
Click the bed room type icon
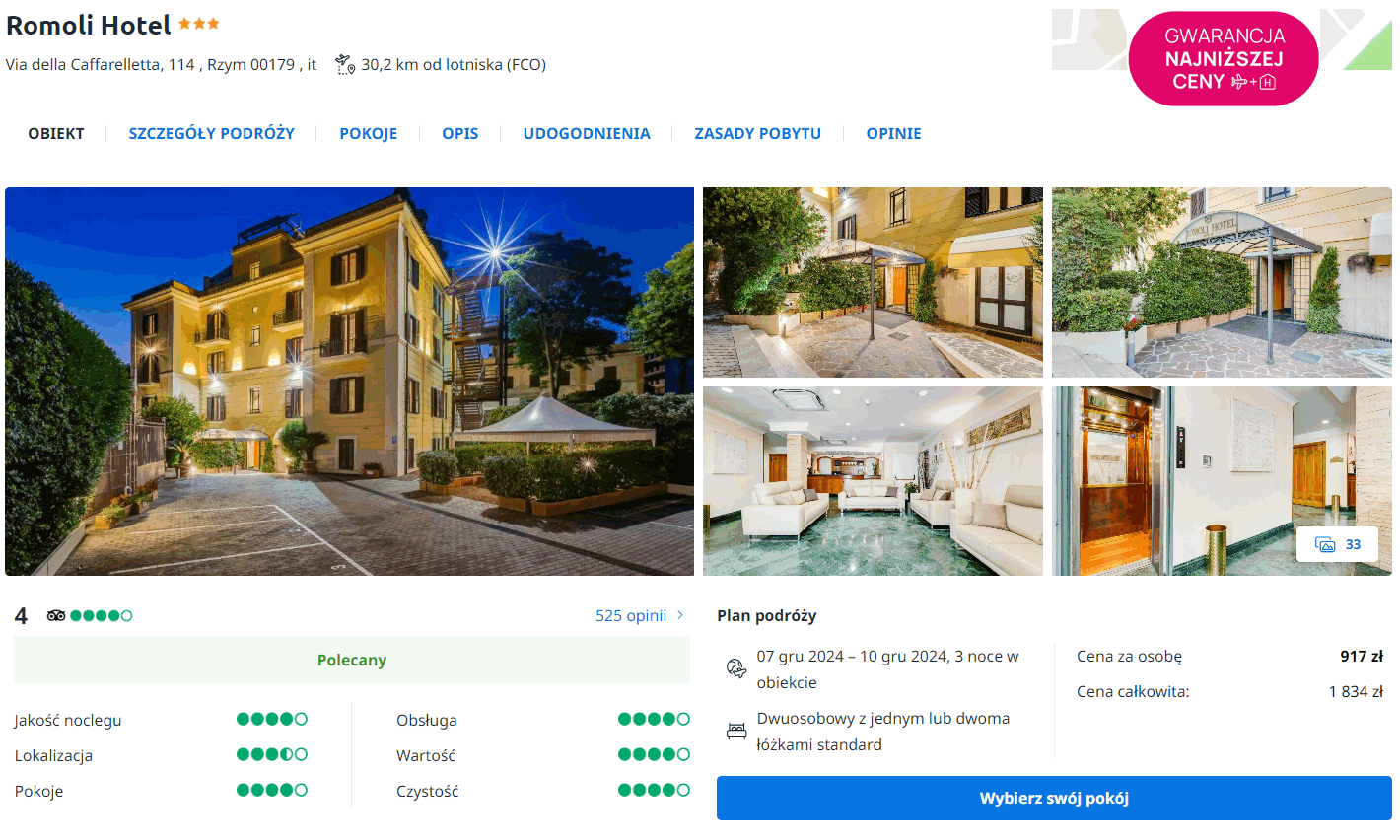click(x=736, y=732)
